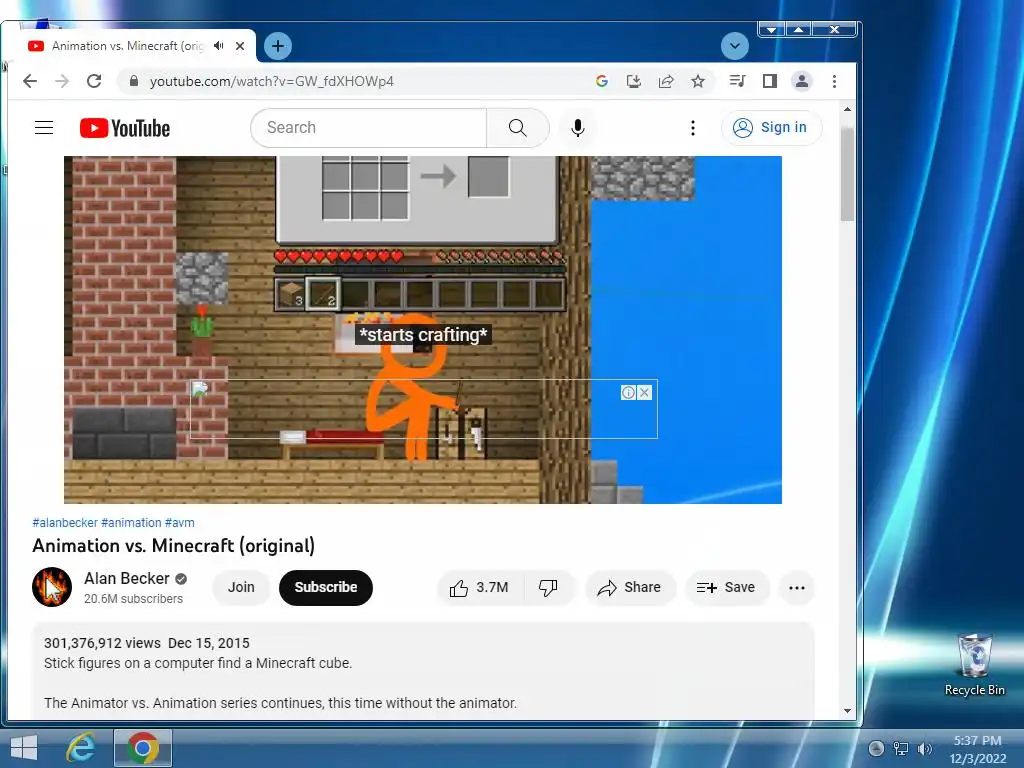This screenshot has width=1024, height=768.
Task: Click page scrollbar down arrow
Action: click(847, 711)
